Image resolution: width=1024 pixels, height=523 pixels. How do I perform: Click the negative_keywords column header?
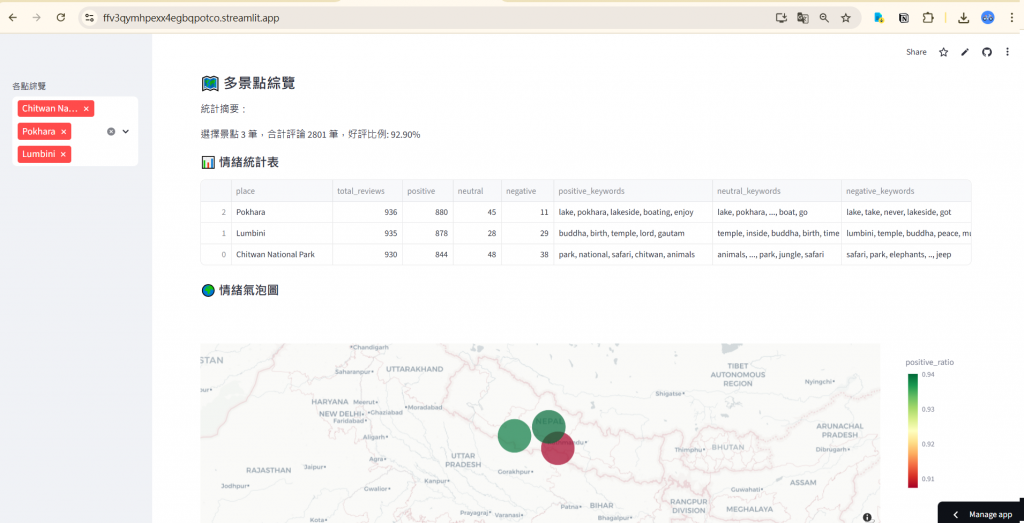(906, 191)
